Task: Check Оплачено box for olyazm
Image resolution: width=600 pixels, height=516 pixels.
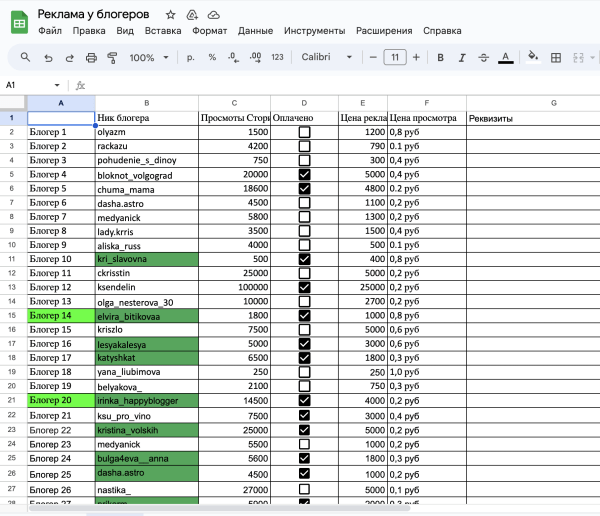Action: [x=304, y=132]
